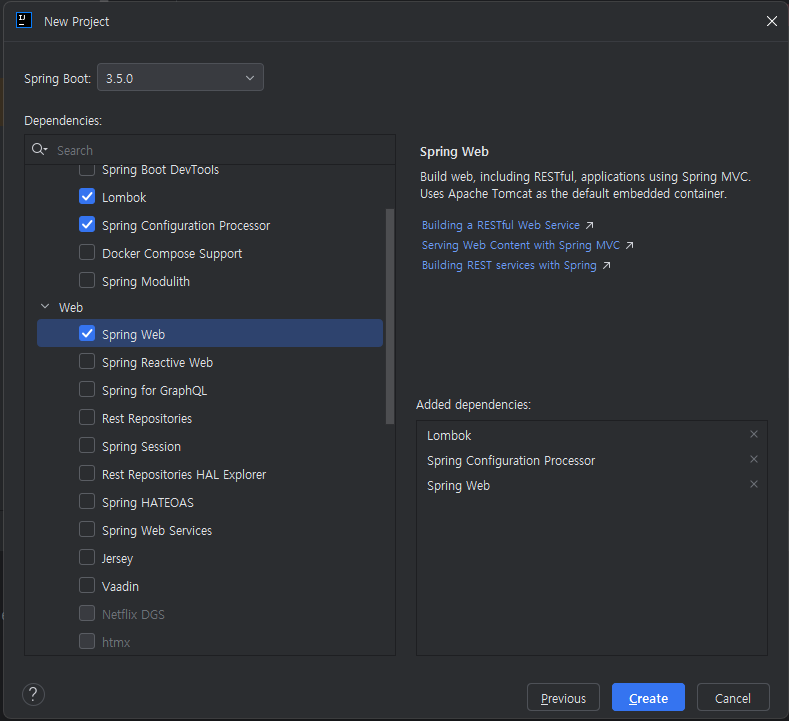The image size is (789, 721).
Task: Select the Spring Boot DevTools row label
Action: click(160, 170)
